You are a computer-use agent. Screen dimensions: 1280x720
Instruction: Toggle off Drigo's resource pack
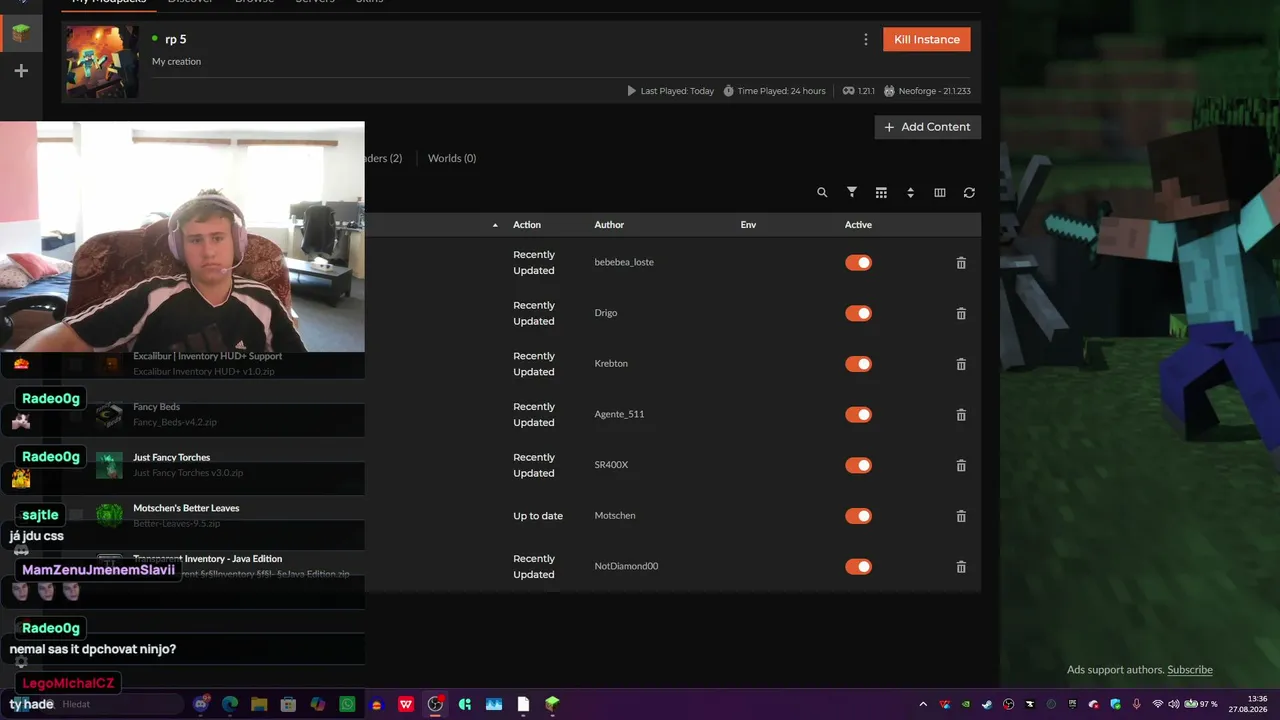(x=858, y=313)
